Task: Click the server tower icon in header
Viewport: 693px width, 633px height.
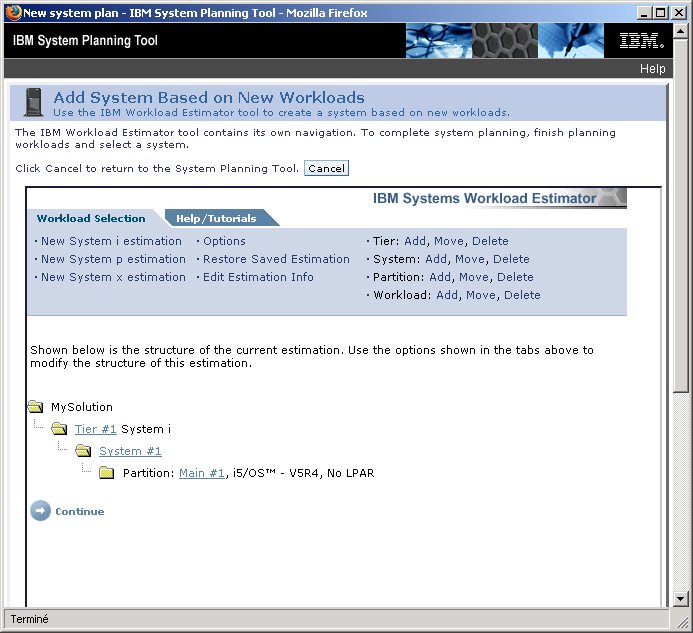Action: point(33,102)
